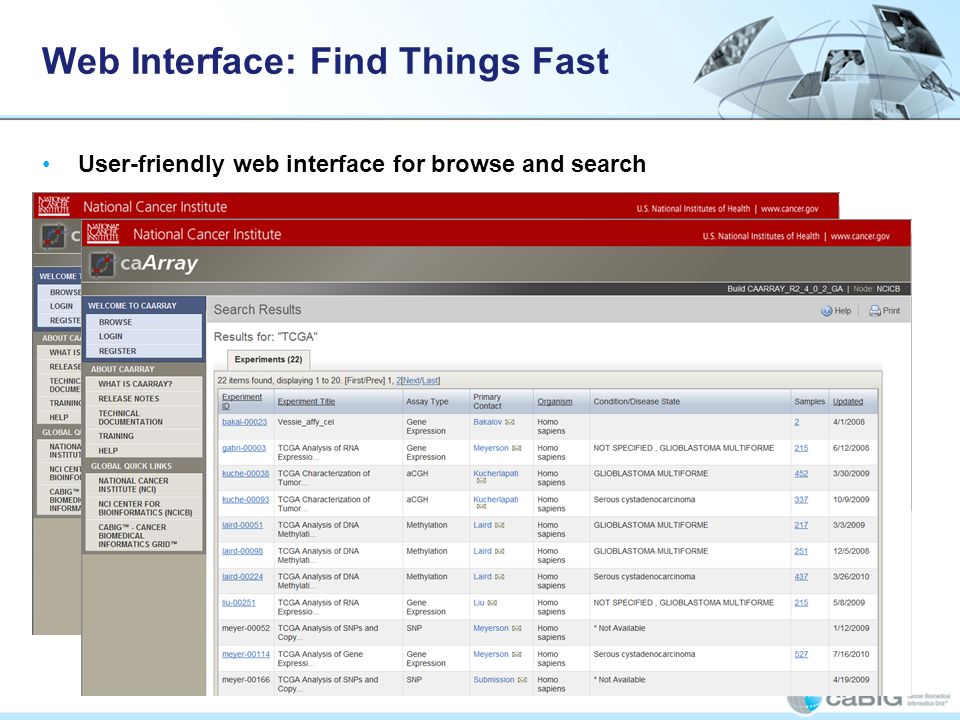Open experiment laird-00051
Viewport: 960px width, 720px height.
(242, 525)
